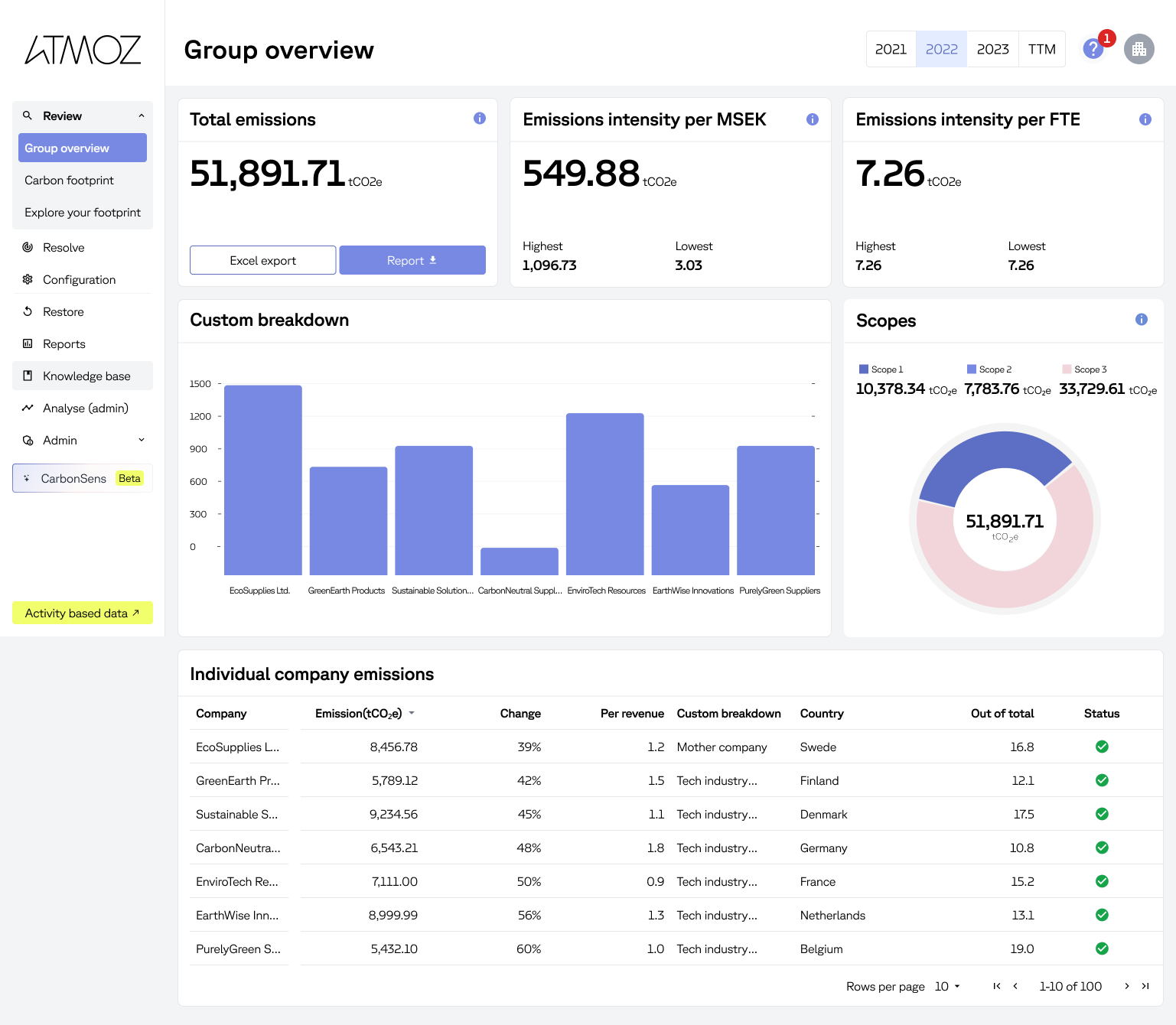This screenshot has width=1176, height=1025.
Task: Click the Excel export button
Action: (x=262, y=261)
